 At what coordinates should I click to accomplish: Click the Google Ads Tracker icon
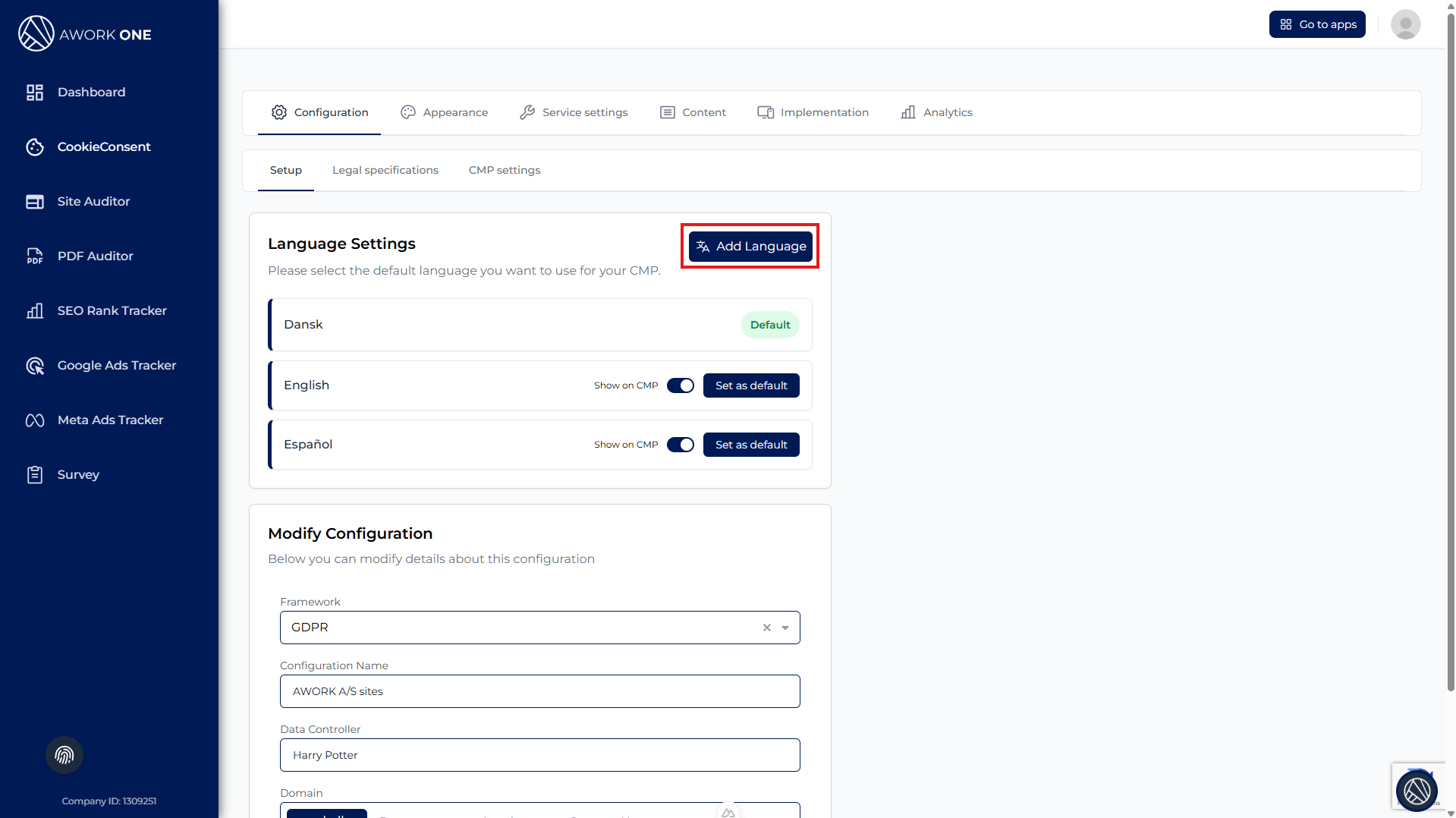click(x=35, y=366)
